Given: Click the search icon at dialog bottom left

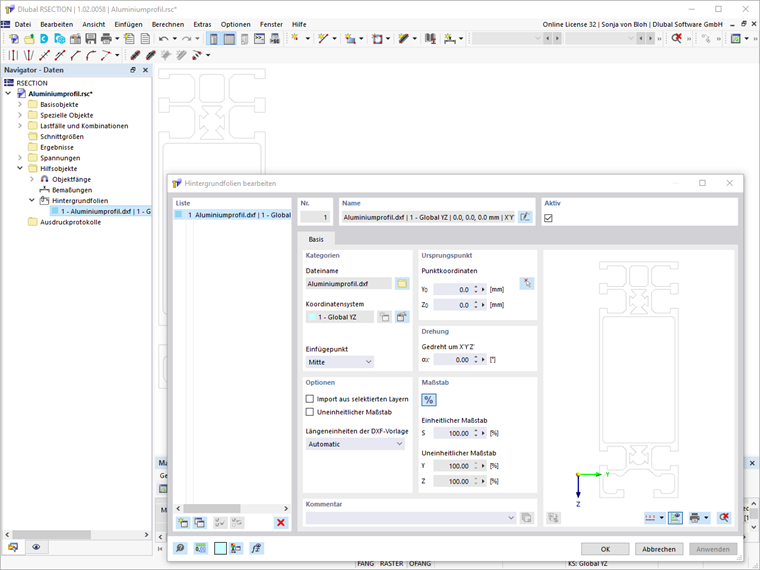Looking at the screenshot, I should tap(180, 548).
